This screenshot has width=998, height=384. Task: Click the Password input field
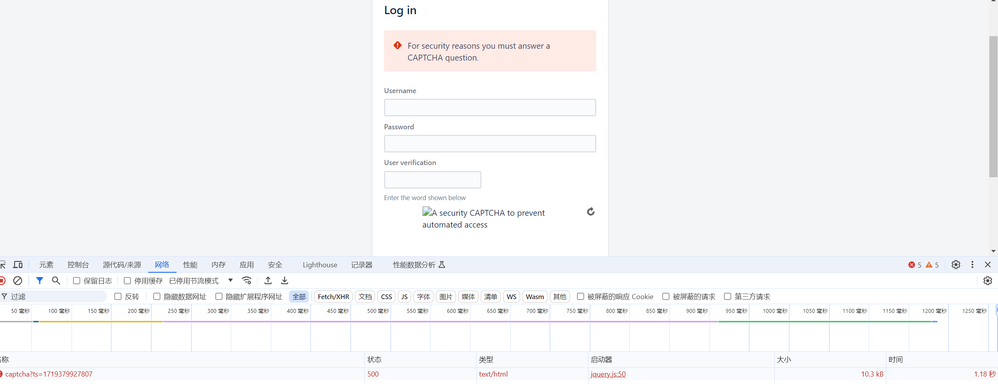click(490, 143)
